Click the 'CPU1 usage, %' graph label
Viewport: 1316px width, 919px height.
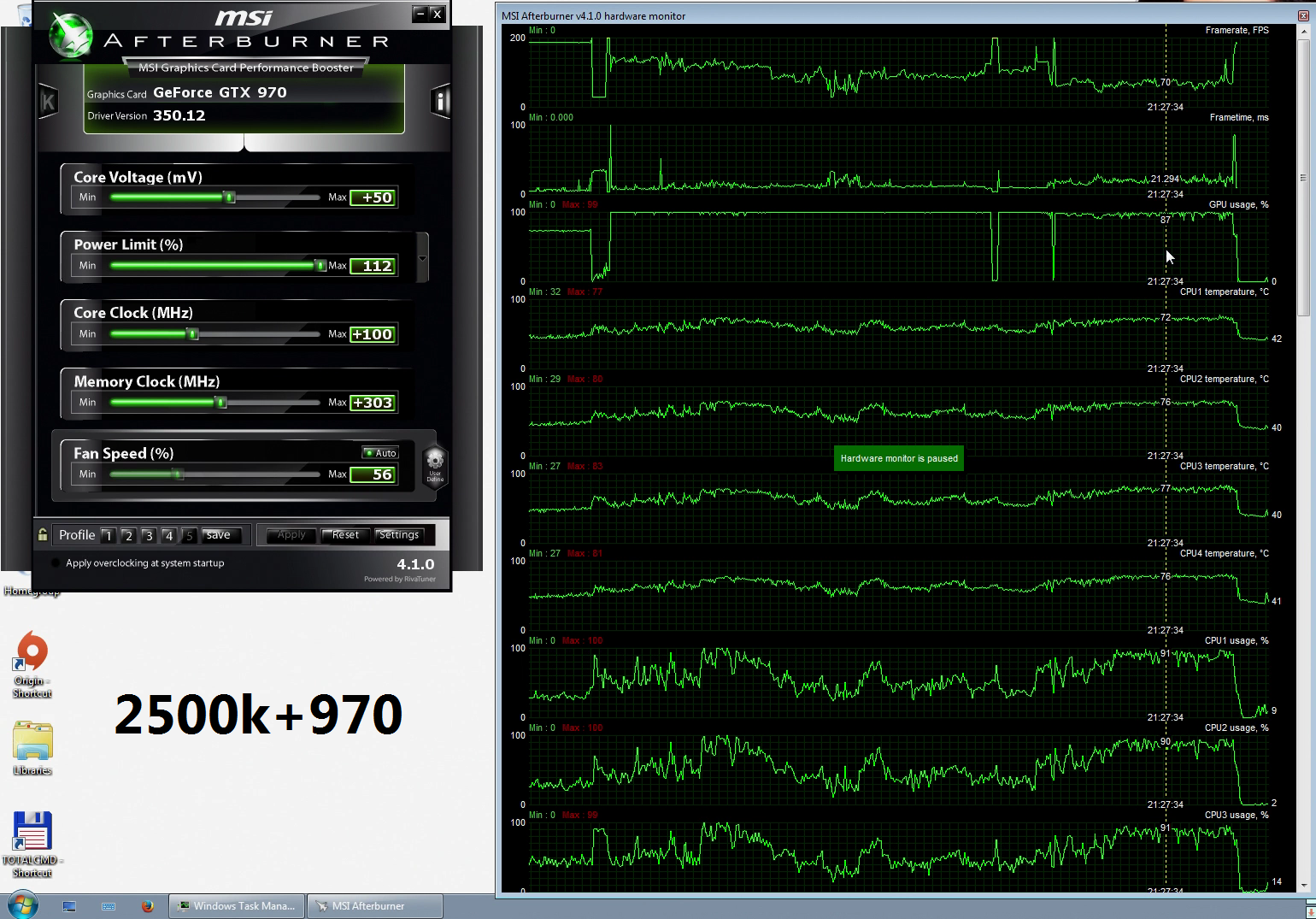[x=1237, y=640]
